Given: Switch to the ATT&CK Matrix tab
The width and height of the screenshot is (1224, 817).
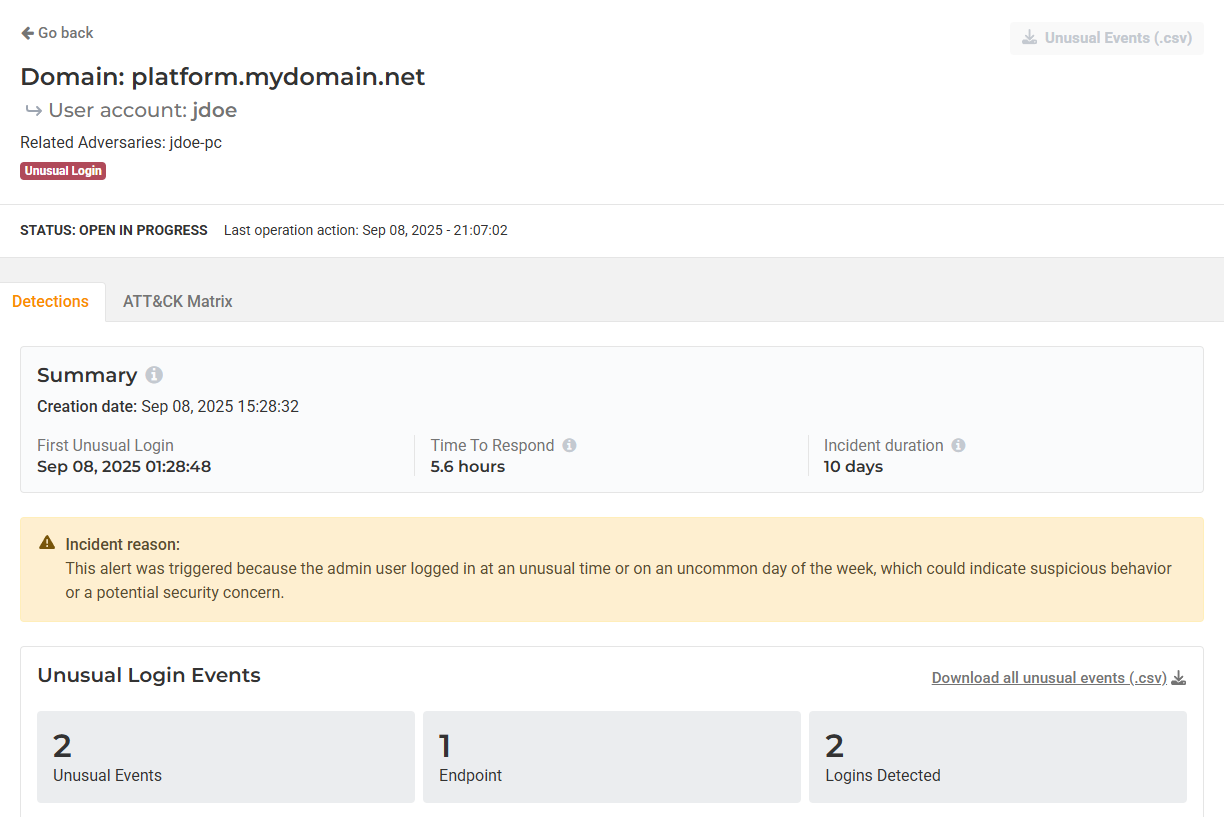Looking at the screenshot, I should point(177,301).
